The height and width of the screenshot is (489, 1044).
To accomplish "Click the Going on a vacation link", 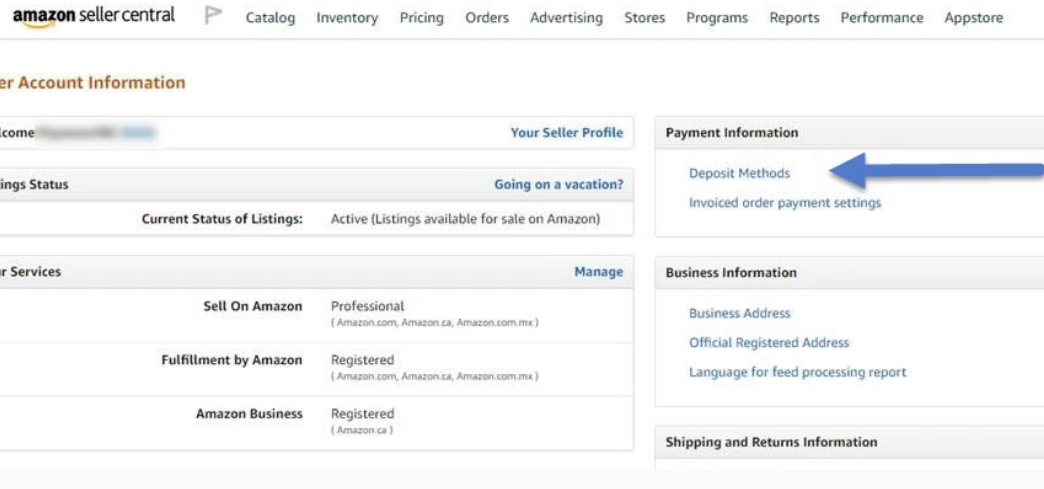I will tap(558, 184).
